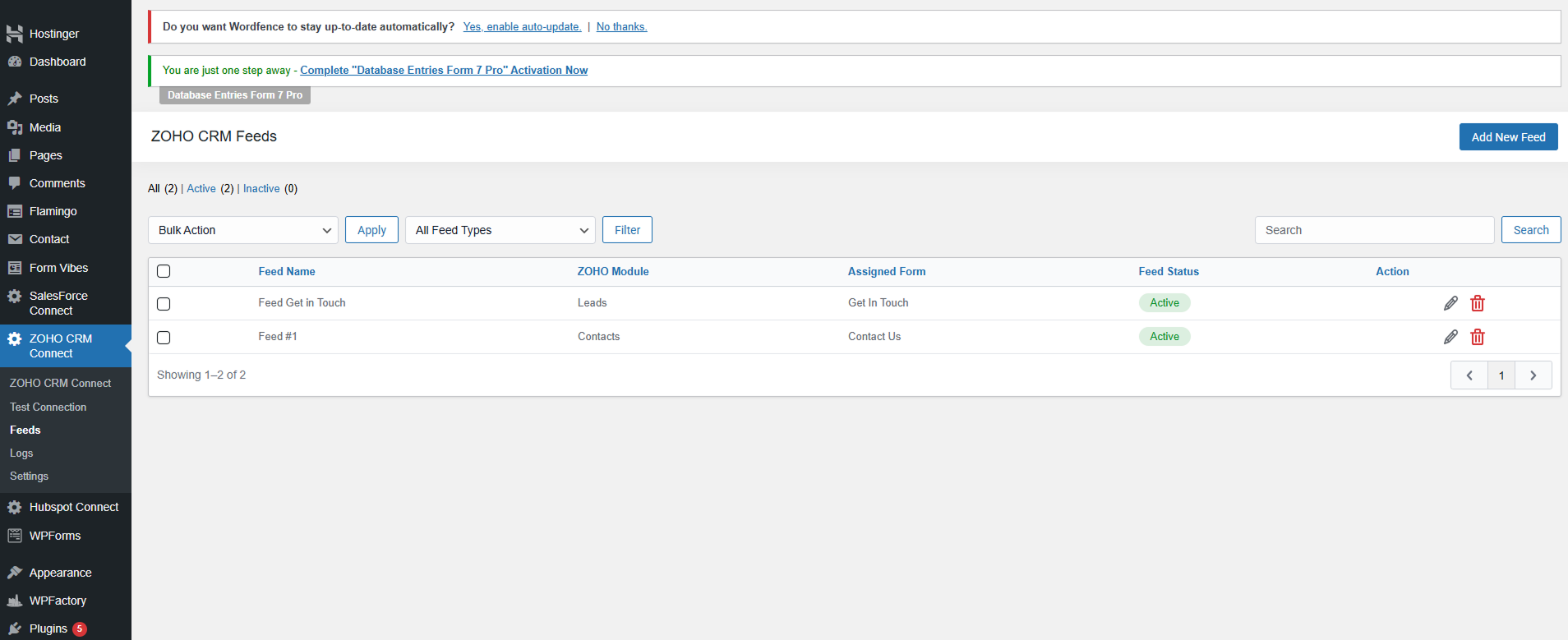
Task: Click into the Search feeds input field
Action: point(1374,230)
